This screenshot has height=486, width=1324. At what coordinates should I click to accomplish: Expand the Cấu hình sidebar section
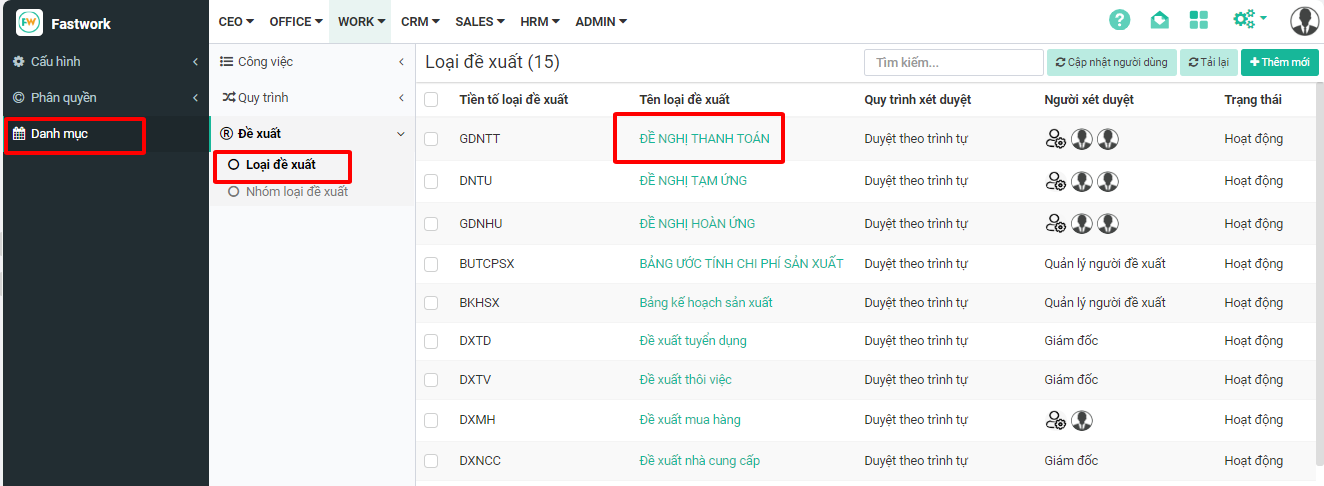click(x=104, y=62)
